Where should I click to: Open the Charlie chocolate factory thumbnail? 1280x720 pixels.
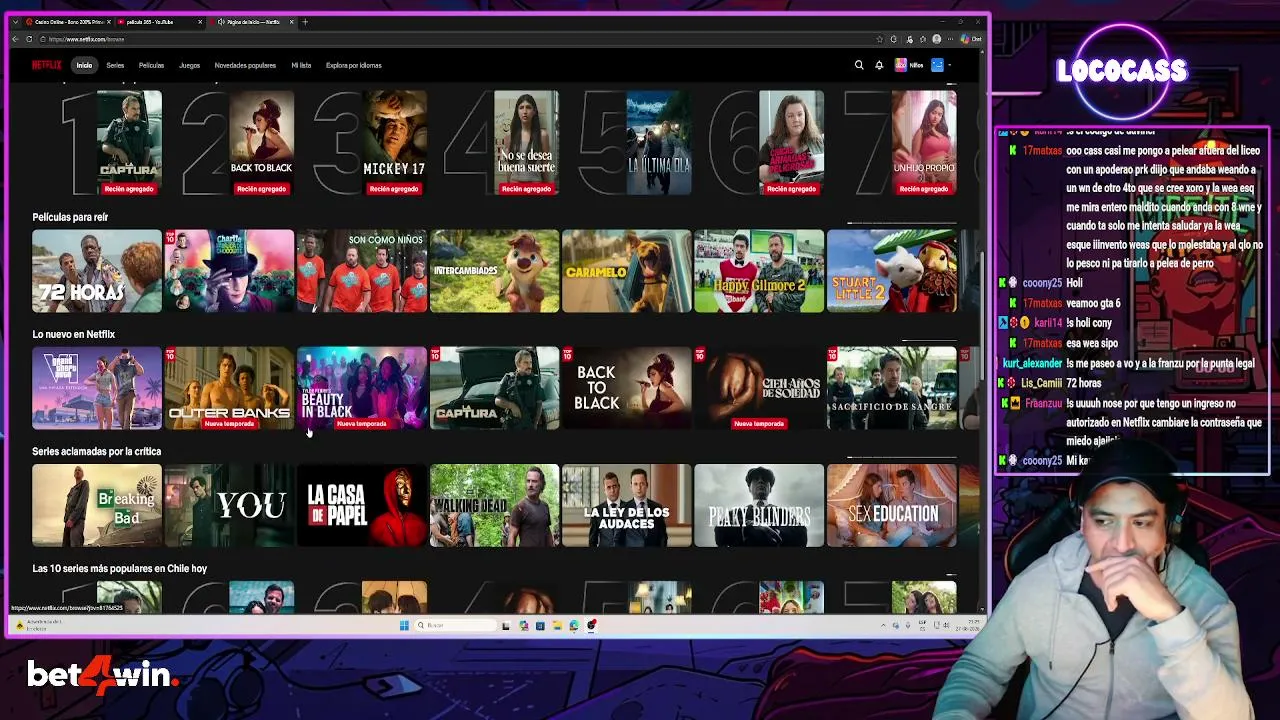(229, 271)
